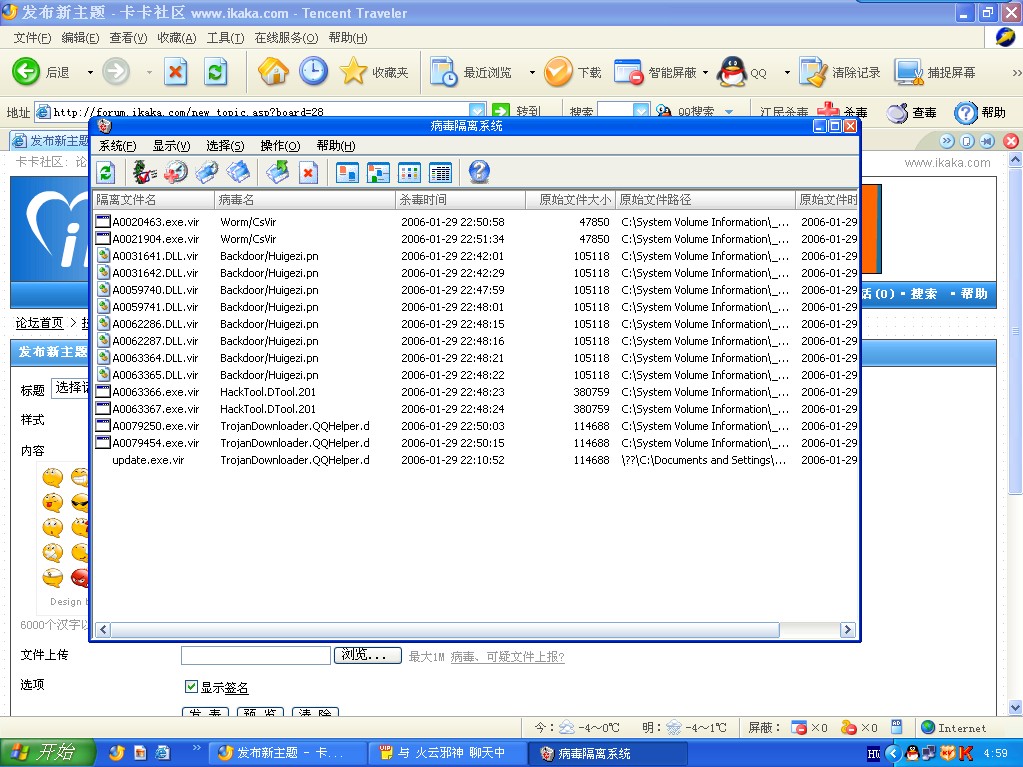Open quarantine 显示(V) menu
This screenshot has height=767, width=1023.
(x=172, y=145)
